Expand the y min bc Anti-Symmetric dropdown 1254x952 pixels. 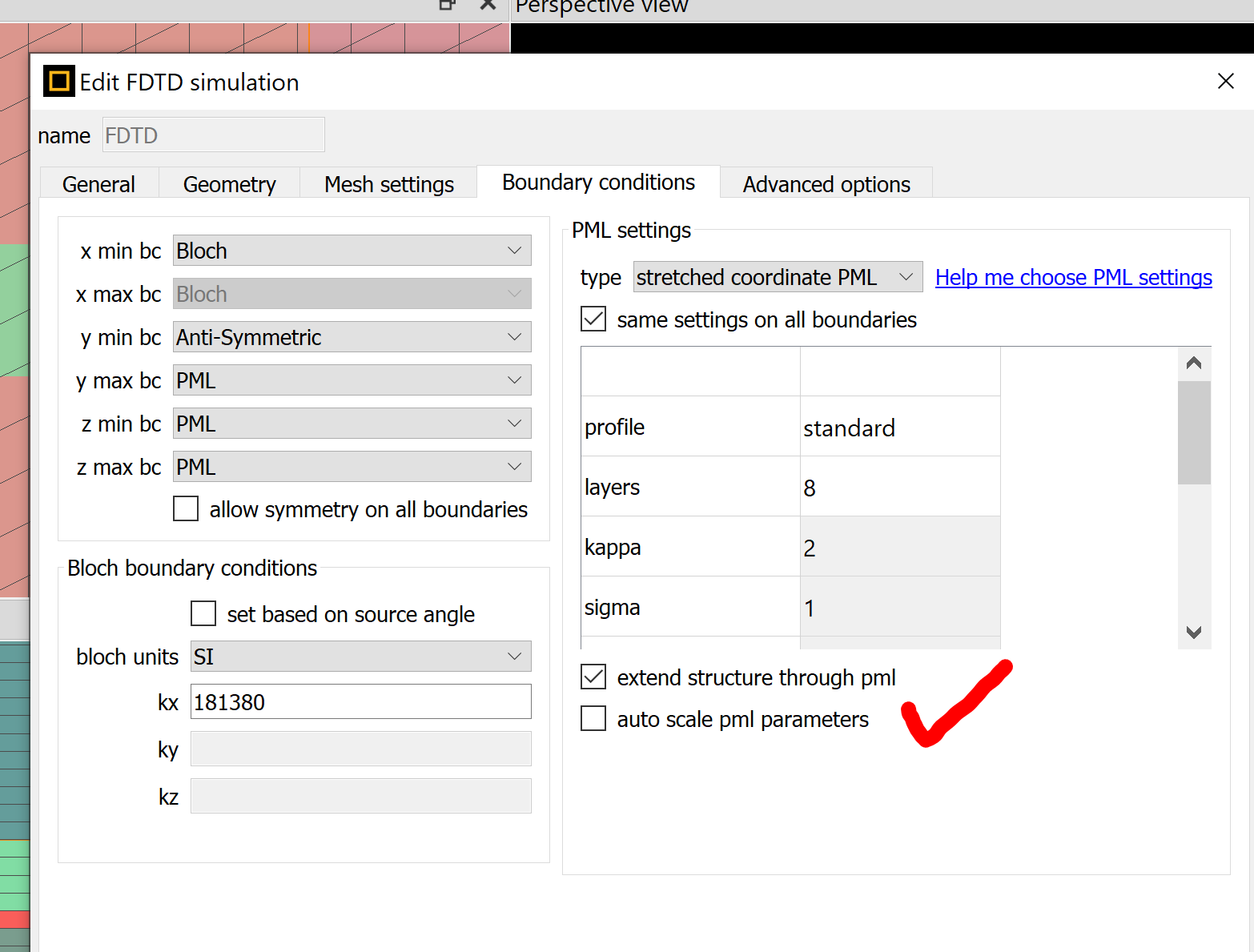(x=352, y=337)
